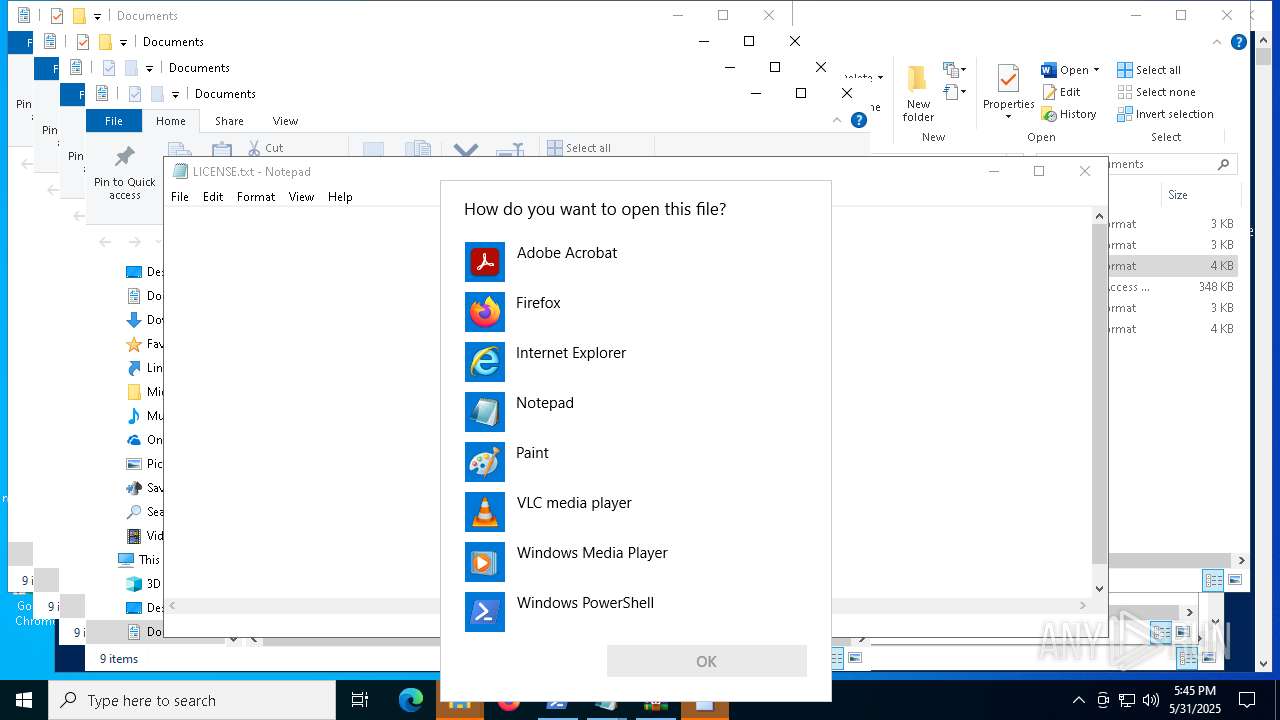Click the Pin to Quick access pushpin
Image resolution: width=1280 pixels, height=720 pixels.
coord(125,157)
